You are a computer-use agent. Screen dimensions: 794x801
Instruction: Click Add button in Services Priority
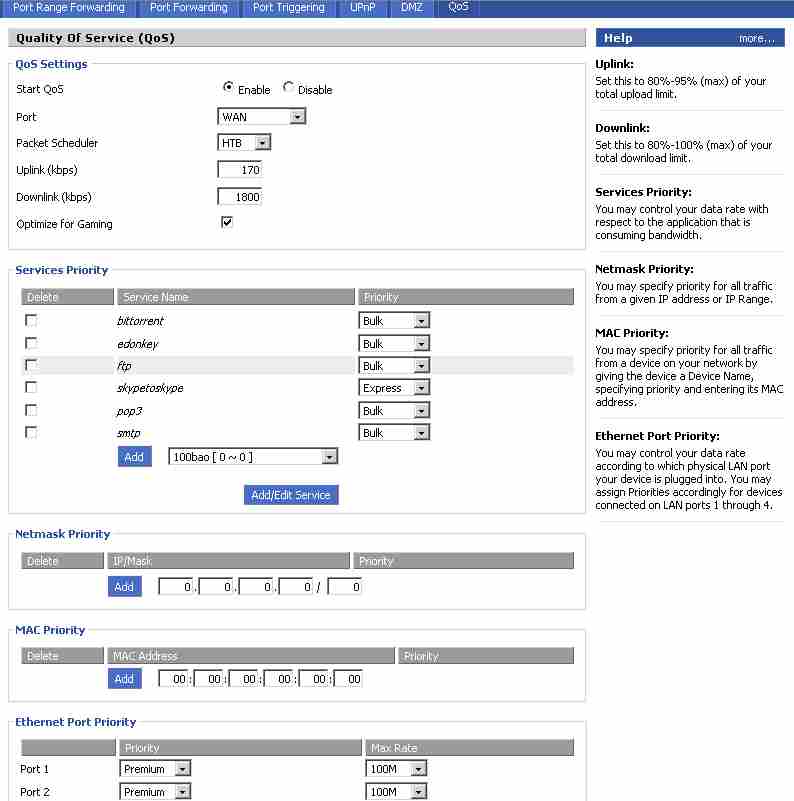[x=134, y=457]
